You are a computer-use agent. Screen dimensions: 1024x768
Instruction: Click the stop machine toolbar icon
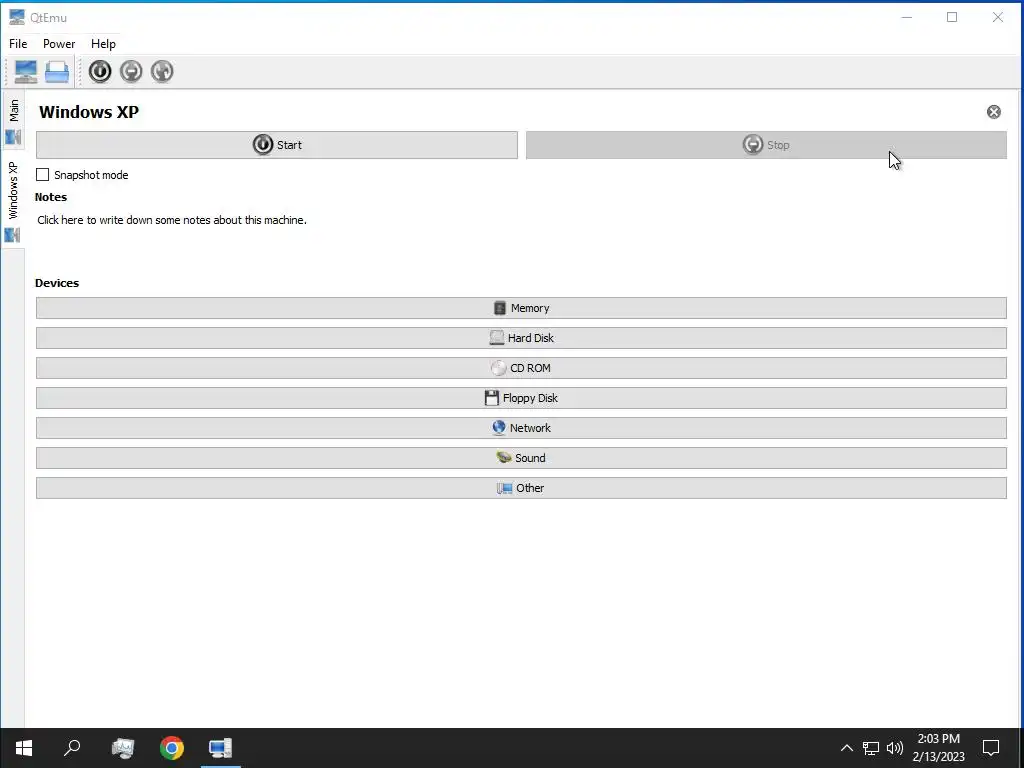(x=131, y=71)
